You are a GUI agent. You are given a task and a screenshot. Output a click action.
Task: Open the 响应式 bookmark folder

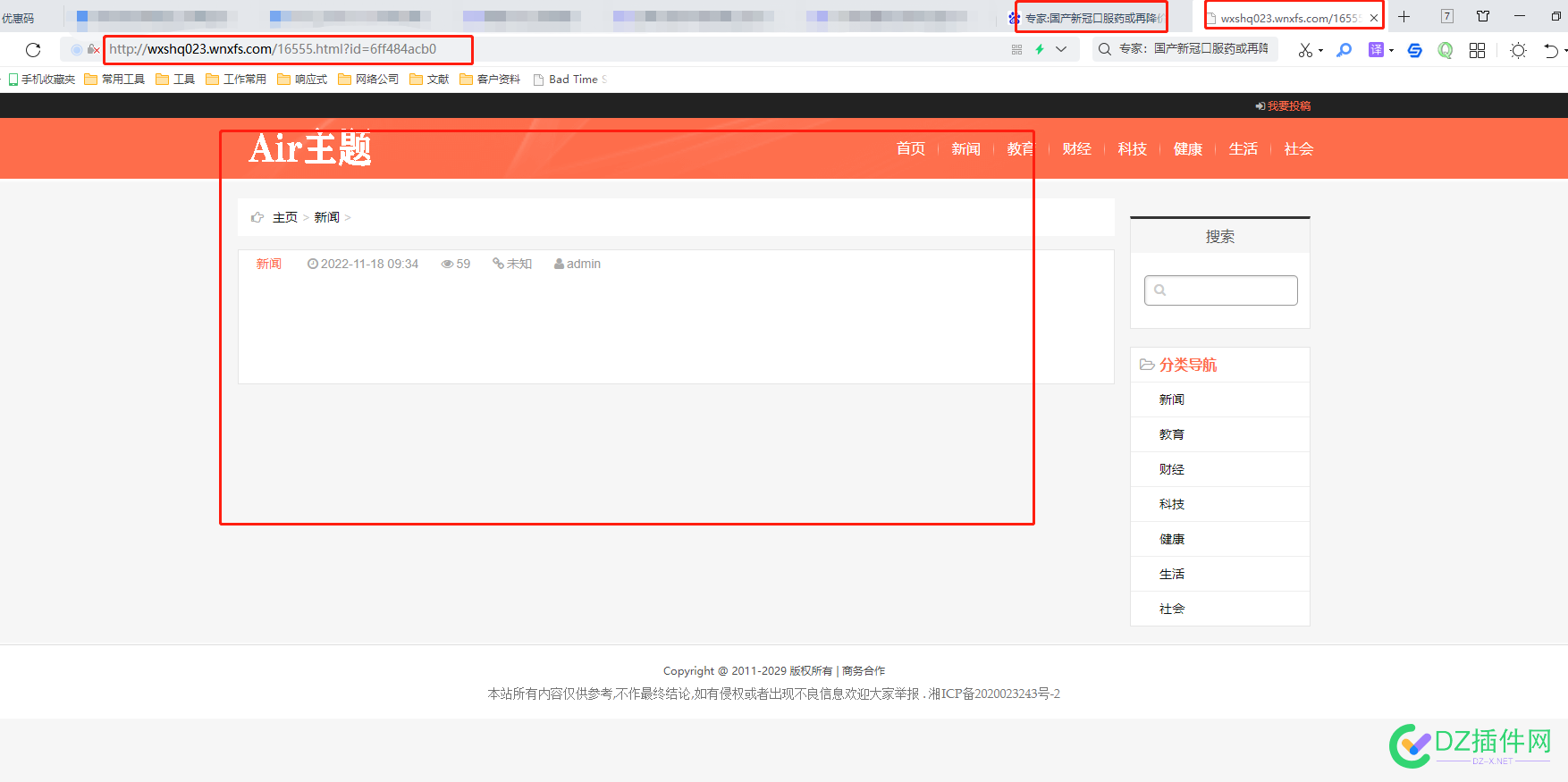pos(302,80)
